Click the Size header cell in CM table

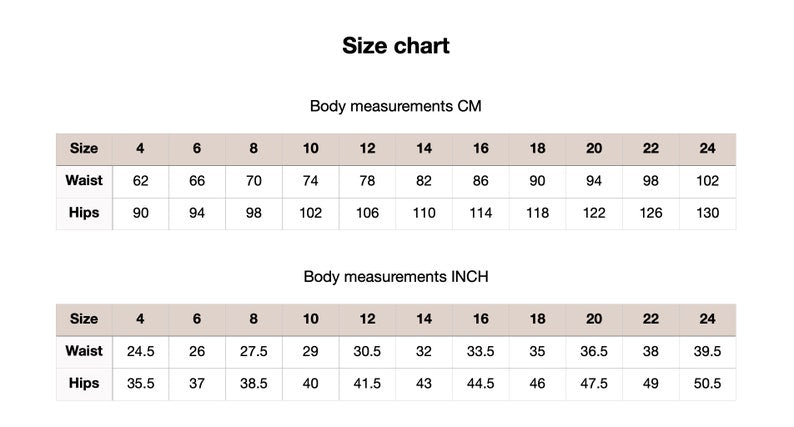point(84,148)
